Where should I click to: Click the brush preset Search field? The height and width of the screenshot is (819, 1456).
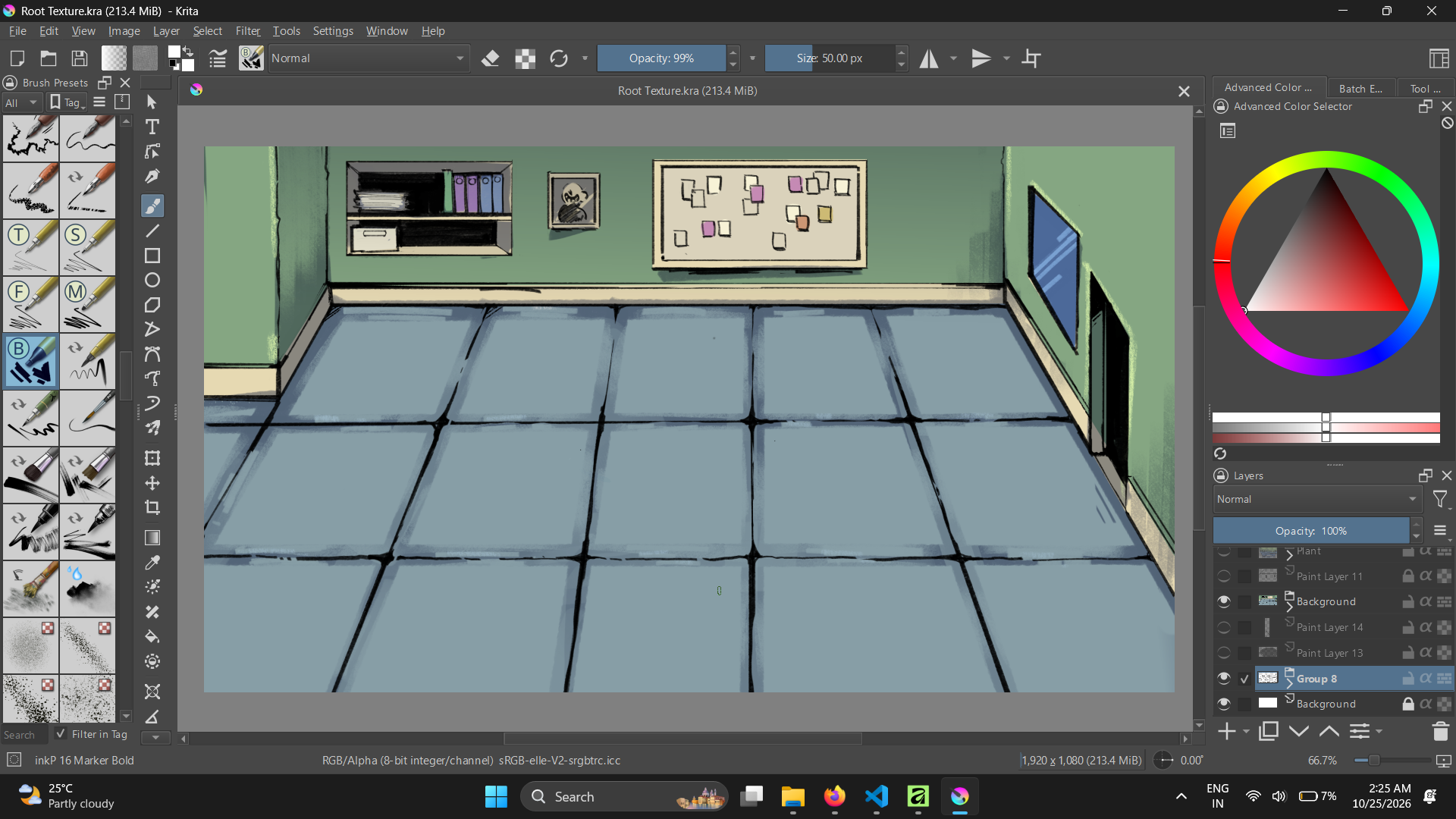pos(24,735)
